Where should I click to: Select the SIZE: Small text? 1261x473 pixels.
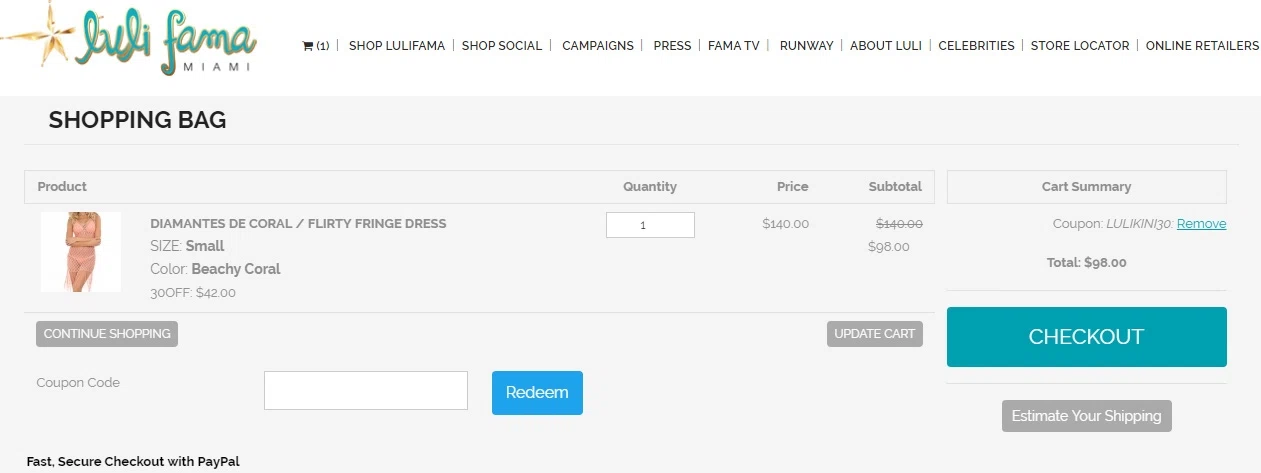[x=187, y=246]
